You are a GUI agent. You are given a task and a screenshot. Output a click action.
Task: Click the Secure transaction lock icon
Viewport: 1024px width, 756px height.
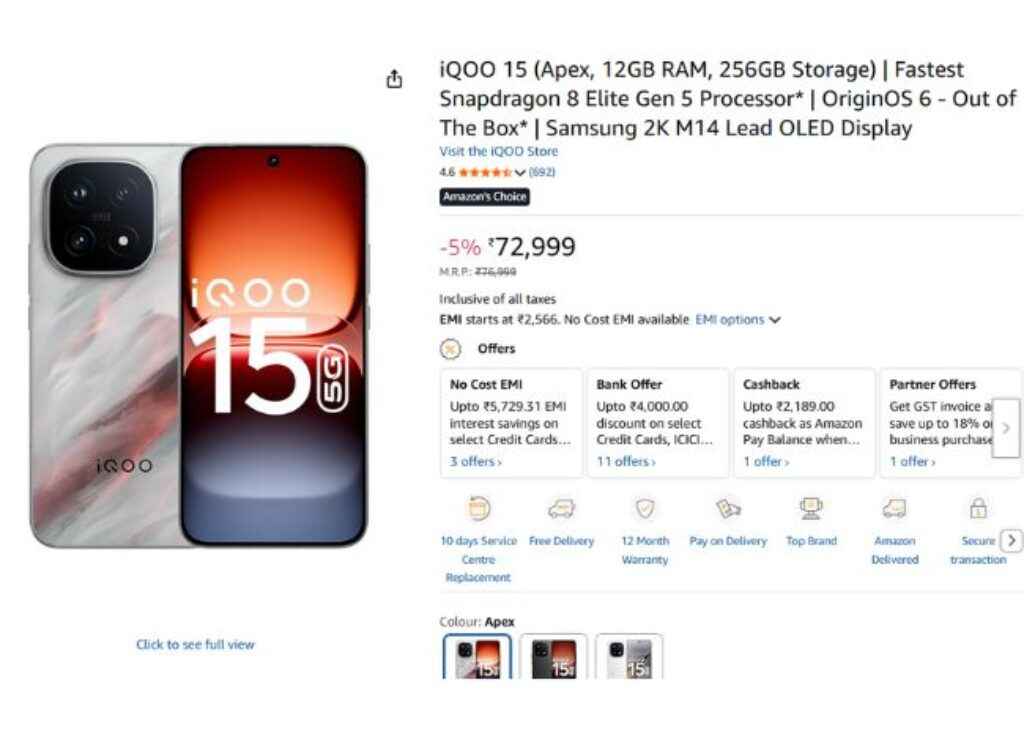pyautogui.click(x=978, y=508)
